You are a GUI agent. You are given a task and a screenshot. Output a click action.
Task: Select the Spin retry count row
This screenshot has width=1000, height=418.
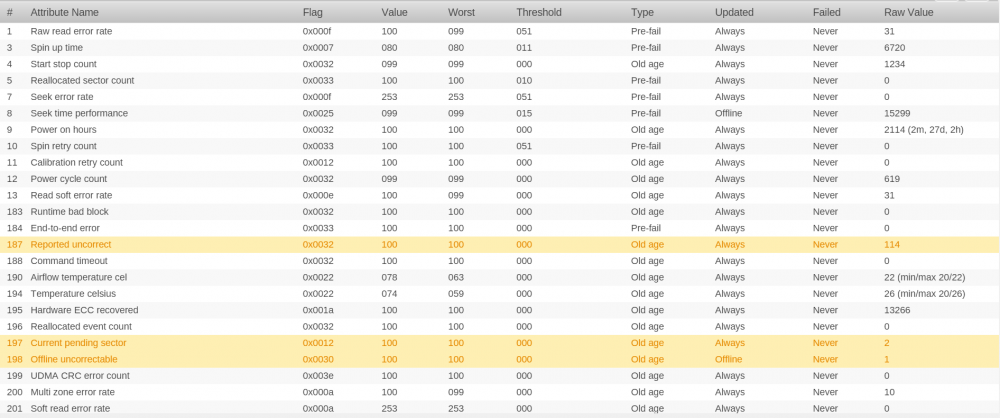pyautogui.click(x=500, y=146)
